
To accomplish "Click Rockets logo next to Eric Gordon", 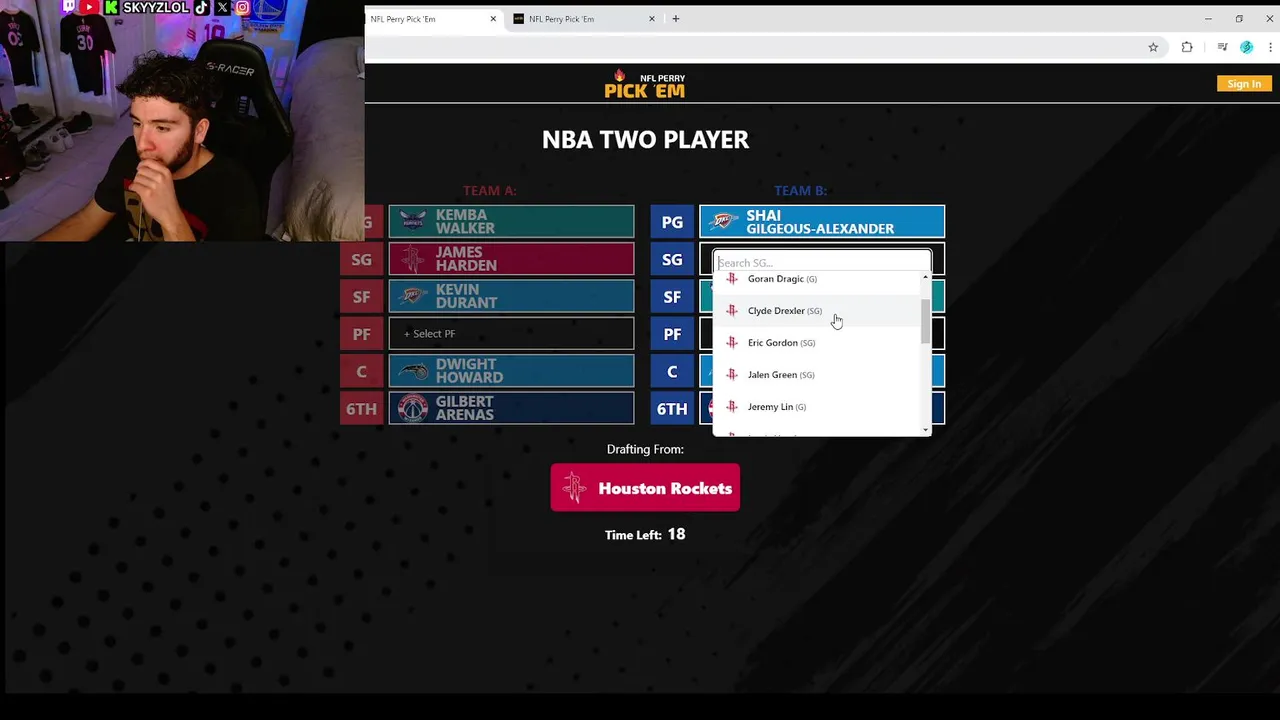I will pos(732,343).
